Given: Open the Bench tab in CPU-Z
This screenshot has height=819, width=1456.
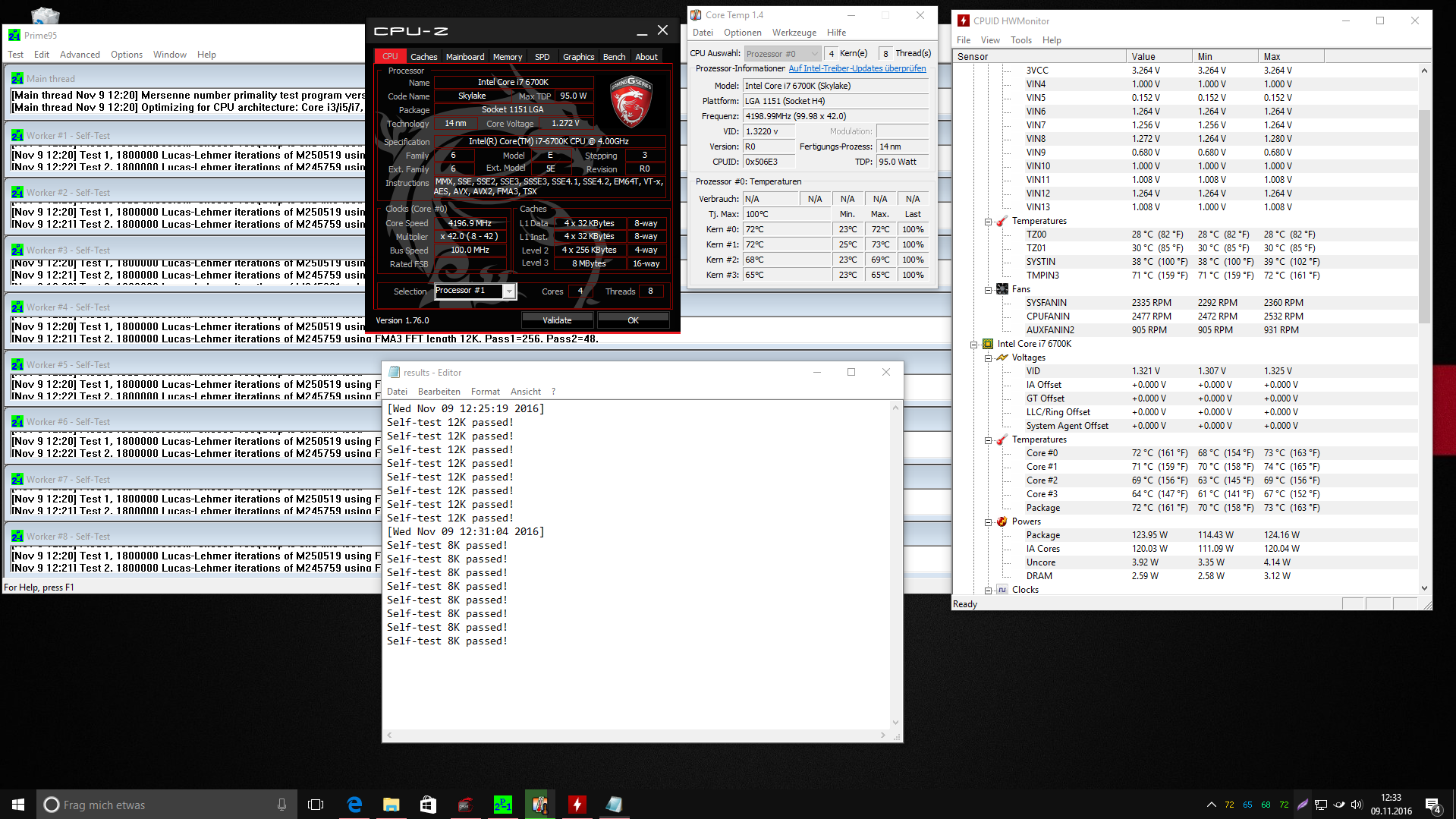Looking at the screenshot, I should (x=614, y=57).
